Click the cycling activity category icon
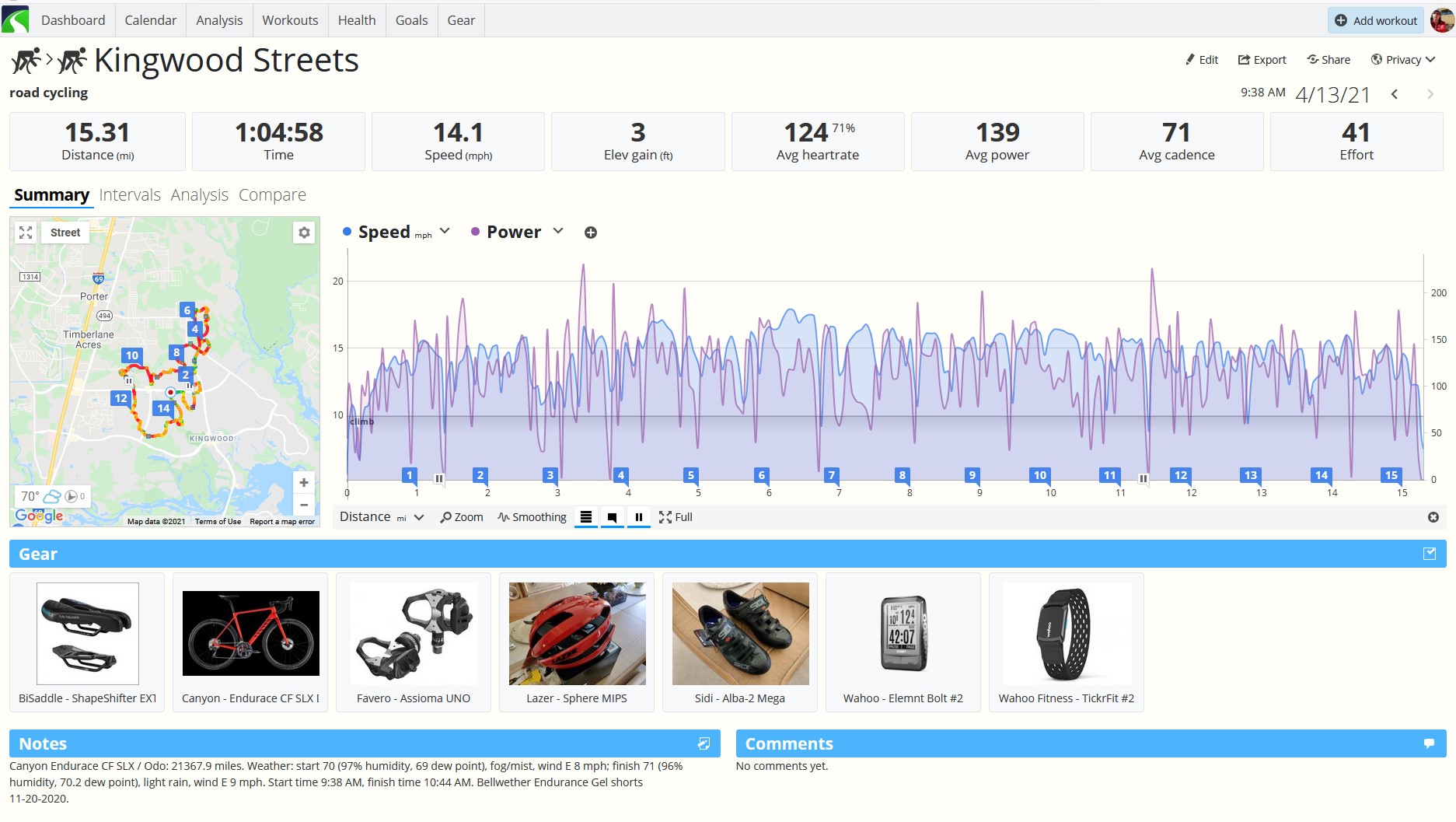The height and width of the screenshot is (822, 1456). (x=25, y=61)
